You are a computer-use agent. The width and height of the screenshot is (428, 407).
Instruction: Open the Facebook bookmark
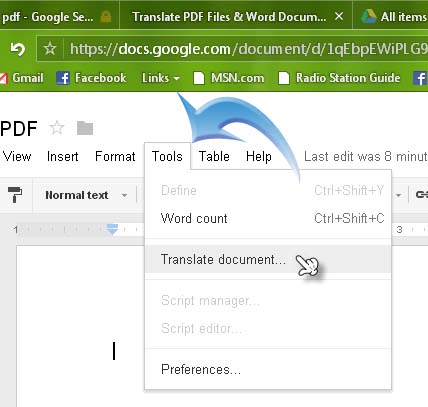click(91, 78)
